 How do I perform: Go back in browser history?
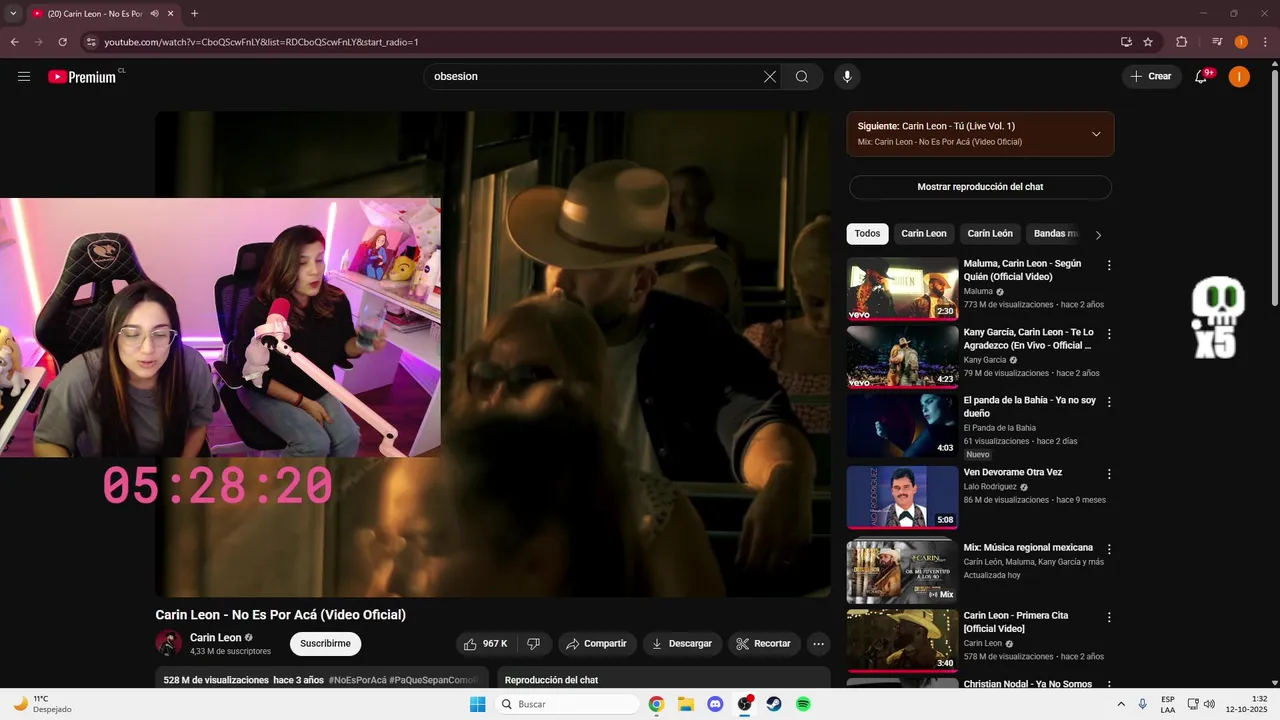point(15,42)
